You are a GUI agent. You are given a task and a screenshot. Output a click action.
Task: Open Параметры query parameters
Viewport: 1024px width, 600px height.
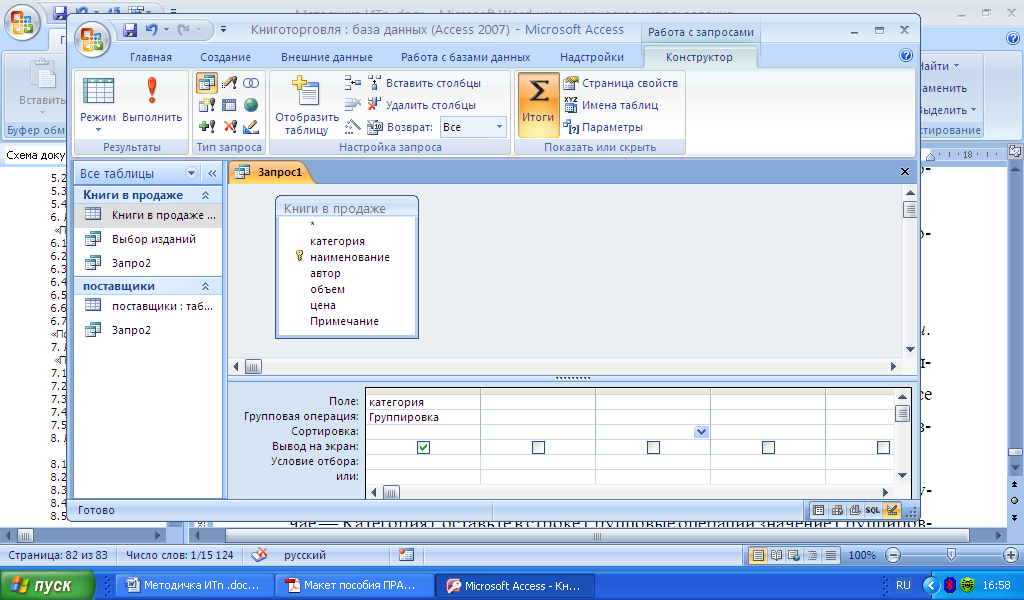tap(603, 127)
